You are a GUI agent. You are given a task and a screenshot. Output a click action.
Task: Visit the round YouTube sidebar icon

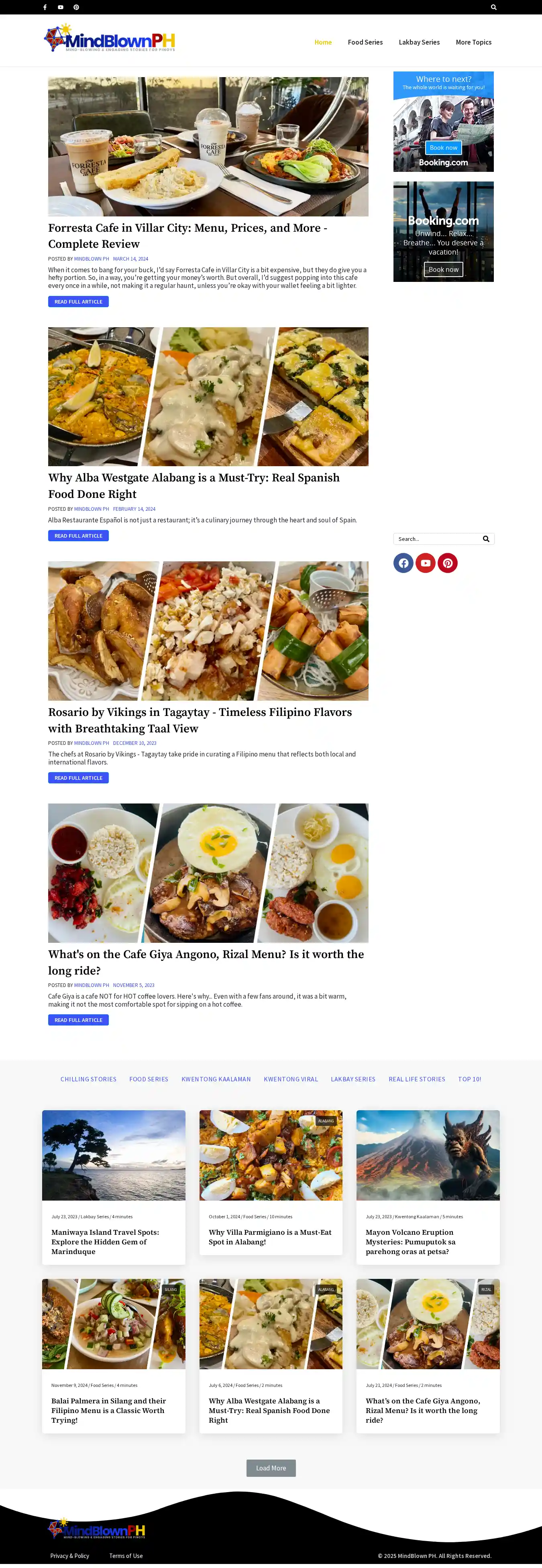[x=426, y=563]
